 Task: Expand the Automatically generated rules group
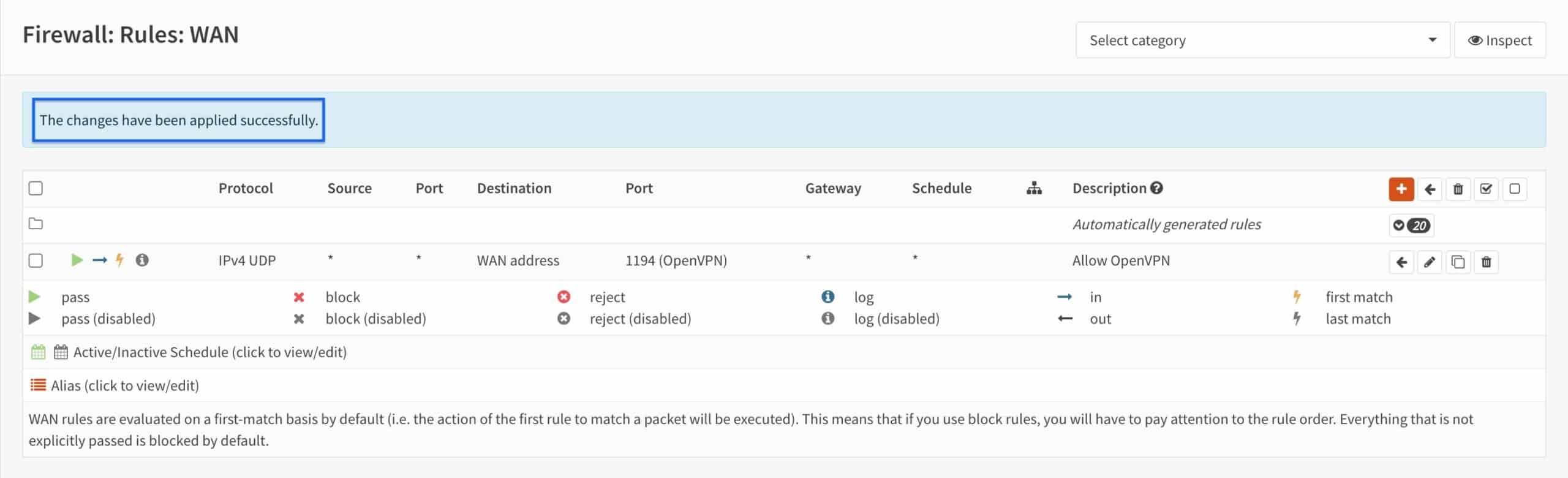coord(1398,224)
